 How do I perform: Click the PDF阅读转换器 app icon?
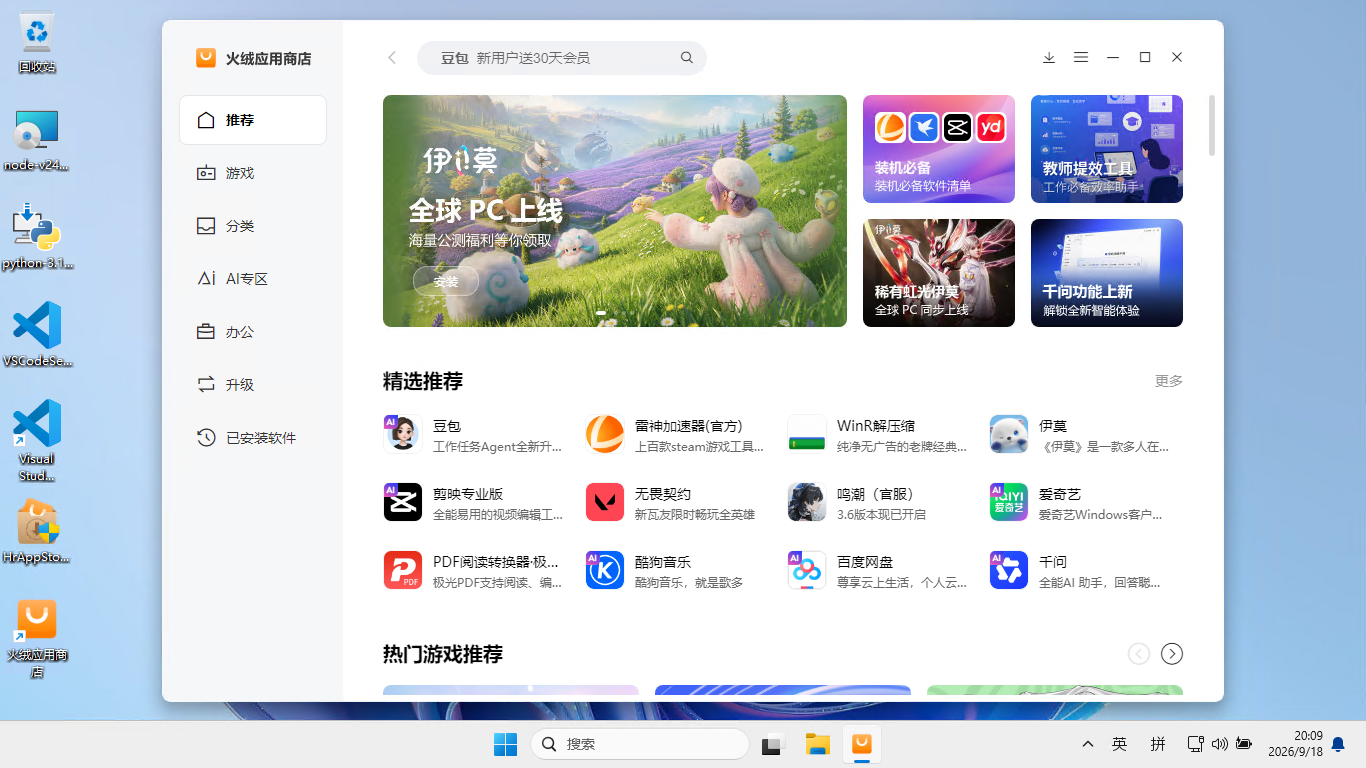(x=403, y=570)
